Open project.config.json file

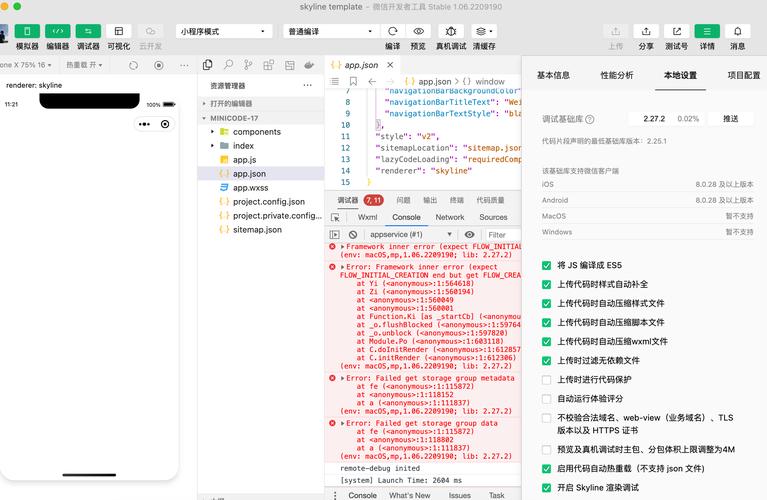[x=269, y=202]
